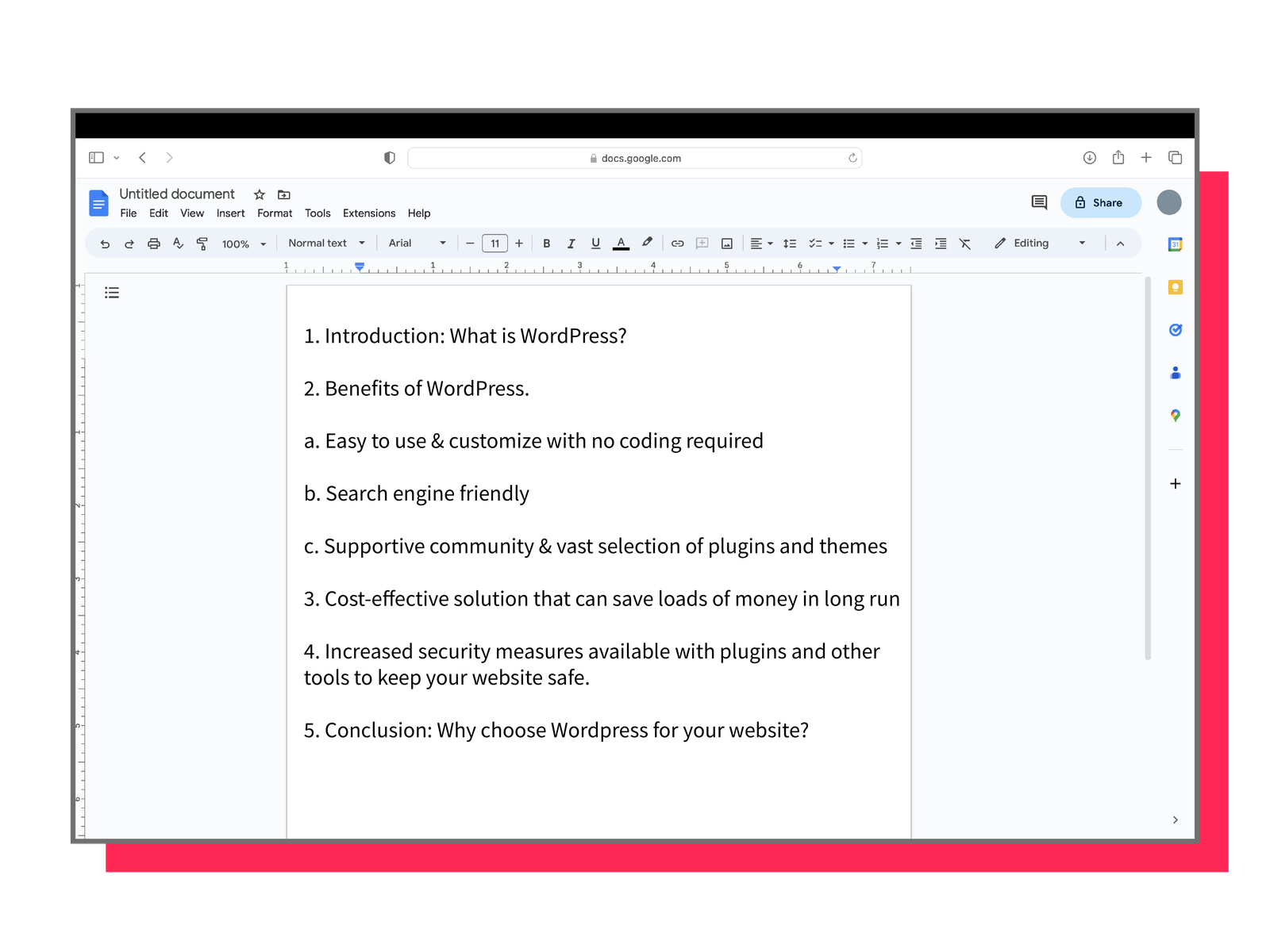Open the Edit menu
The image size is (1270, 952).
pos(159,213)
